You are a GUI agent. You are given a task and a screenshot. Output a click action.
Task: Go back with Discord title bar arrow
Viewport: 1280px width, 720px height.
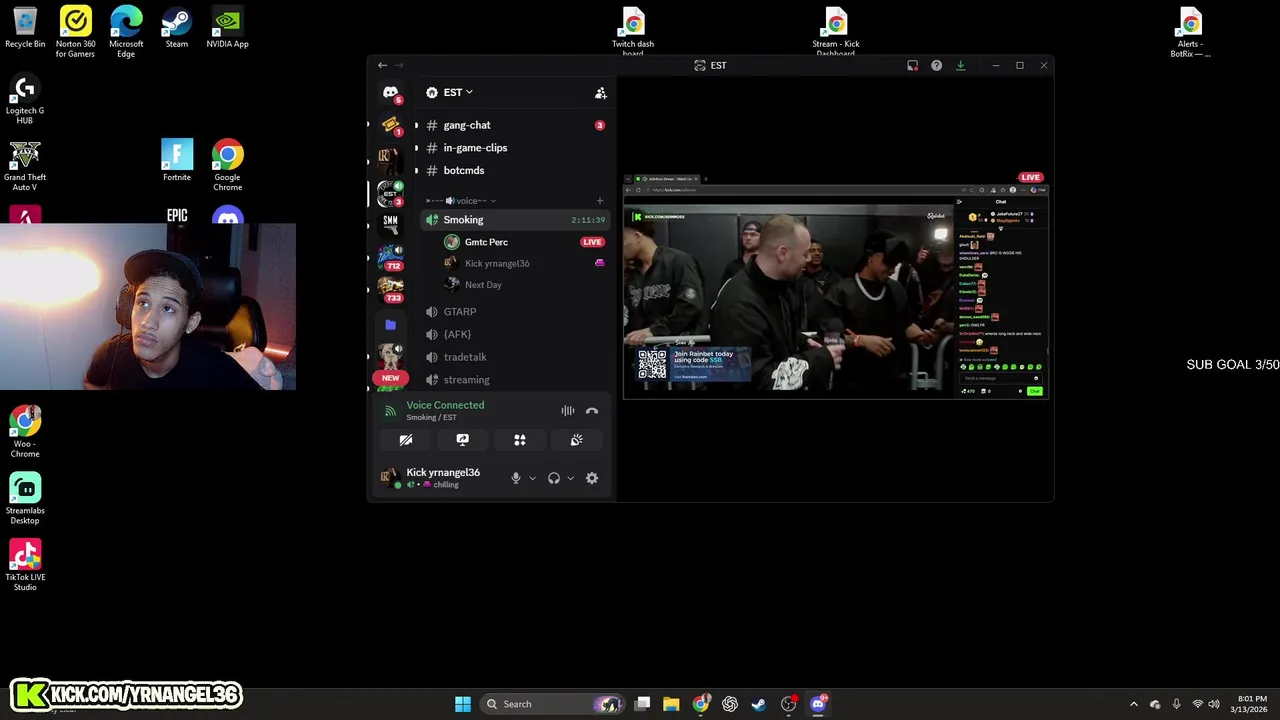pyautogui.click(x=382, y=65)
